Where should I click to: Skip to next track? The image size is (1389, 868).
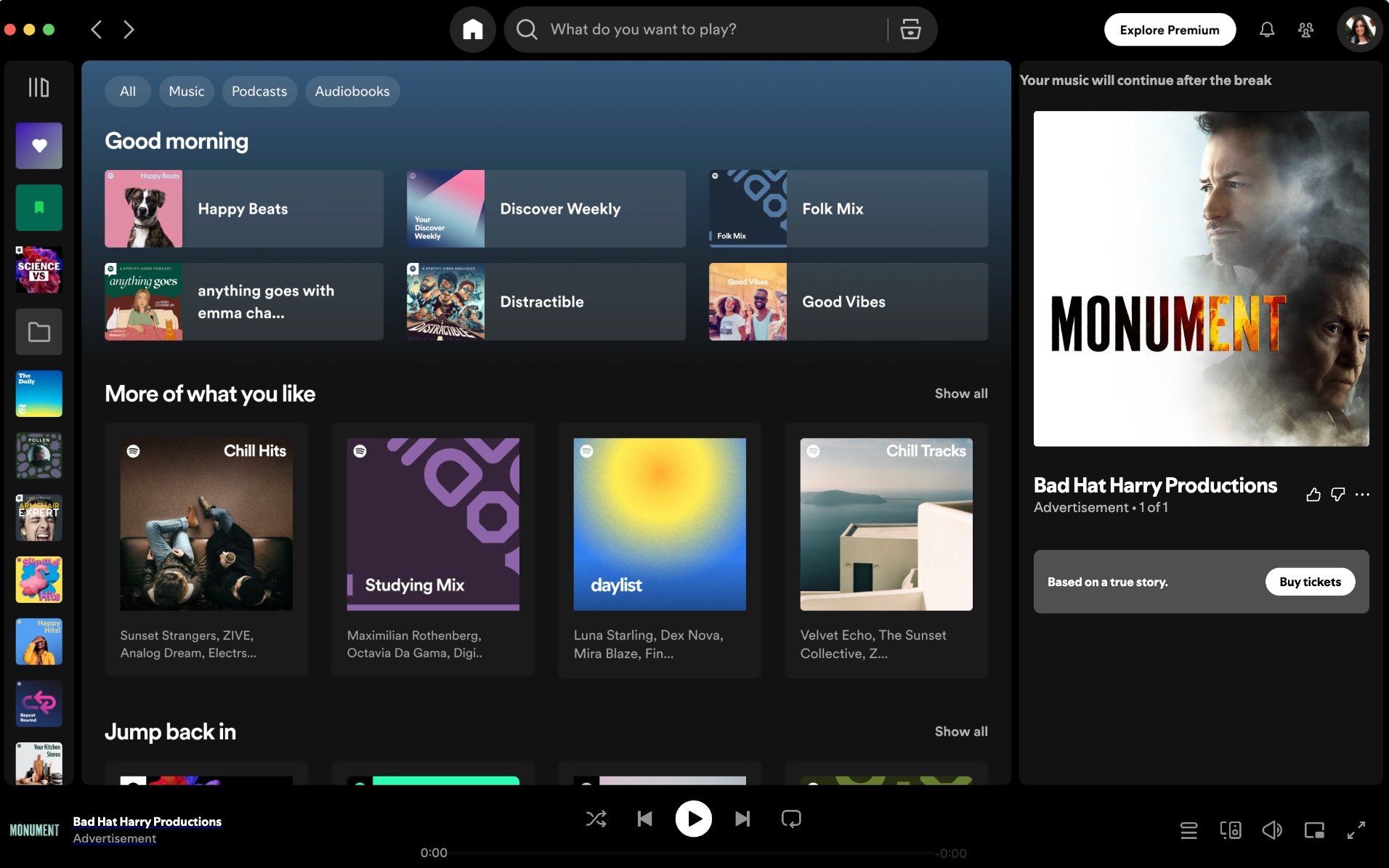tap(742, 819)
